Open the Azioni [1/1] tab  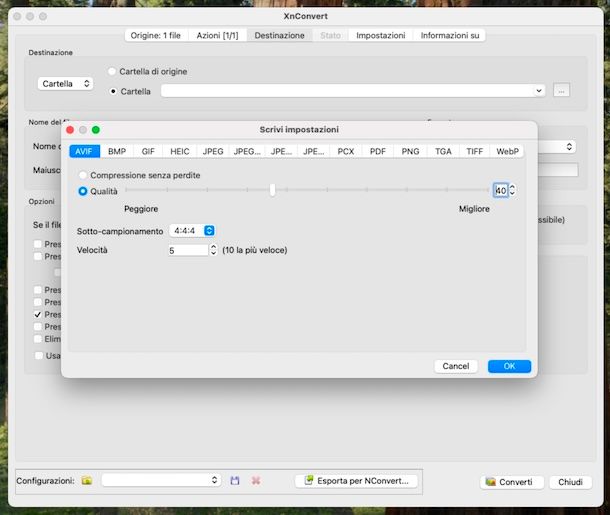[217, 35]
